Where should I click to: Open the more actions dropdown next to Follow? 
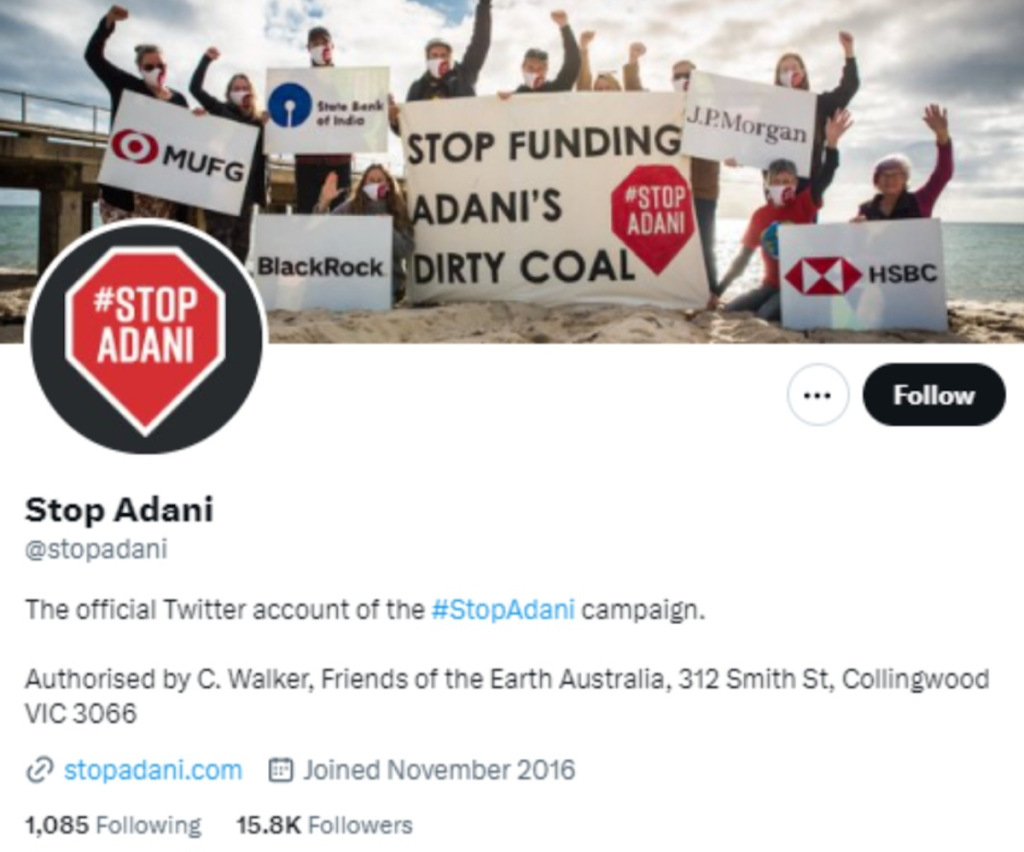tap(818, 395)
